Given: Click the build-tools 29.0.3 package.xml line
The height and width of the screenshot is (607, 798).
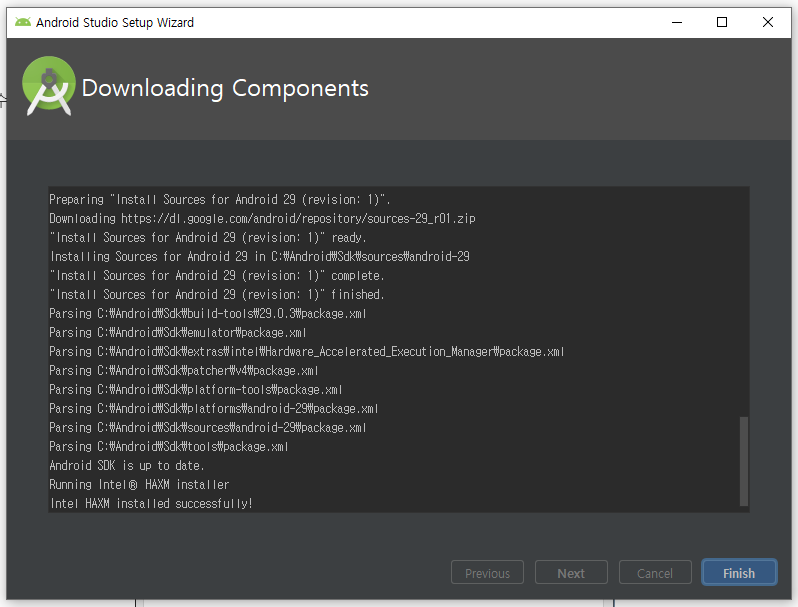Looking at the screenshot, I should [208, 313].
